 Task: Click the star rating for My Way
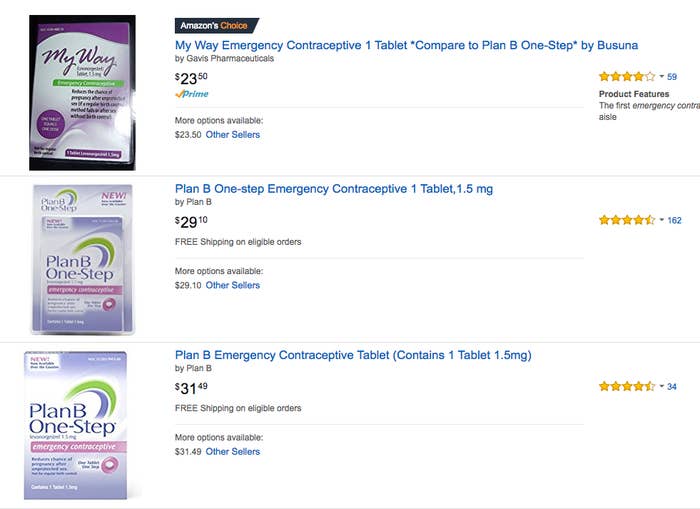627,76
